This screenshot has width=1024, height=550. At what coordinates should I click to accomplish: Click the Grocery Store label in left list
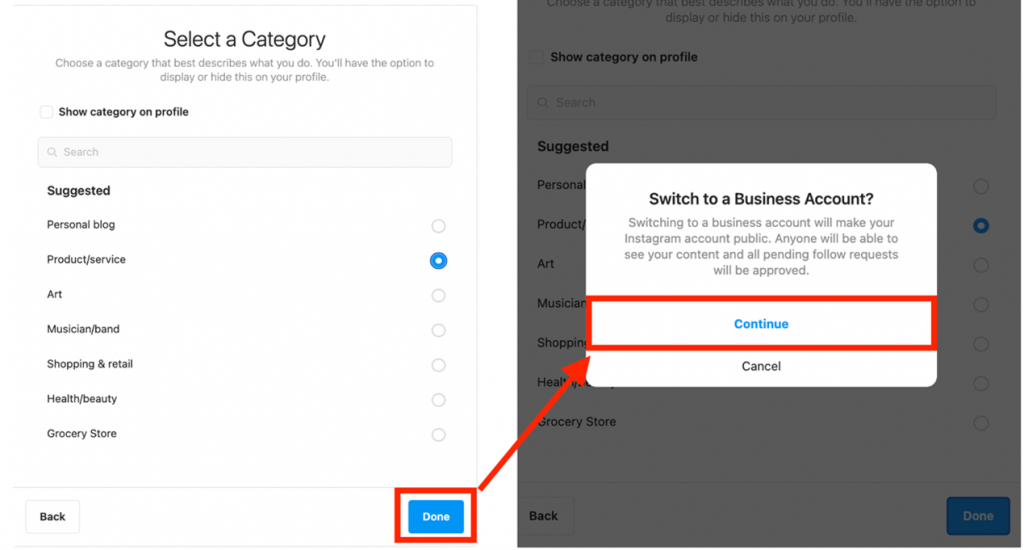(82, 434)
